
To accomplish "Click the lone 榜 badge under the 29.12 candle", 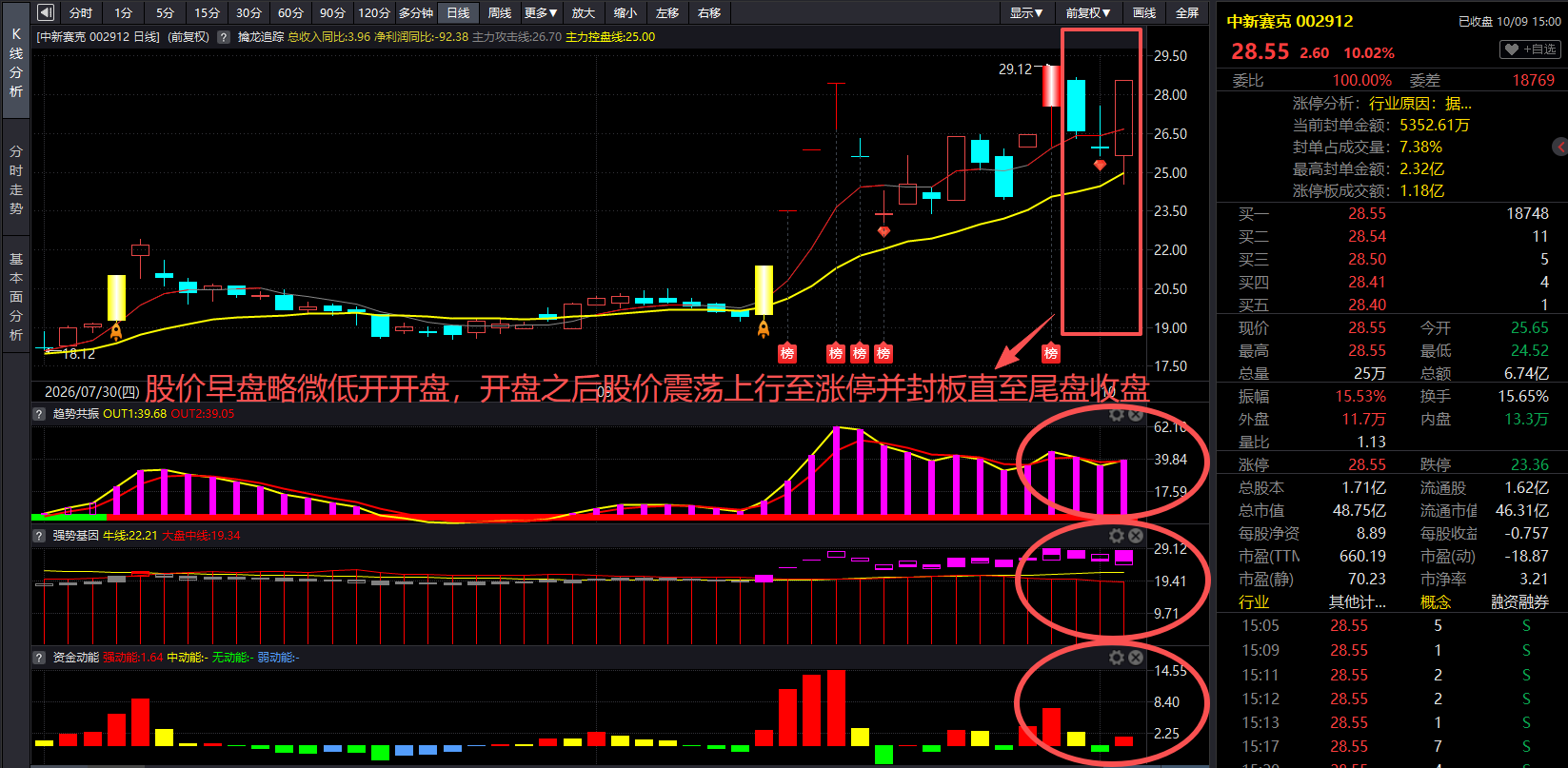I will point(1051,353).
